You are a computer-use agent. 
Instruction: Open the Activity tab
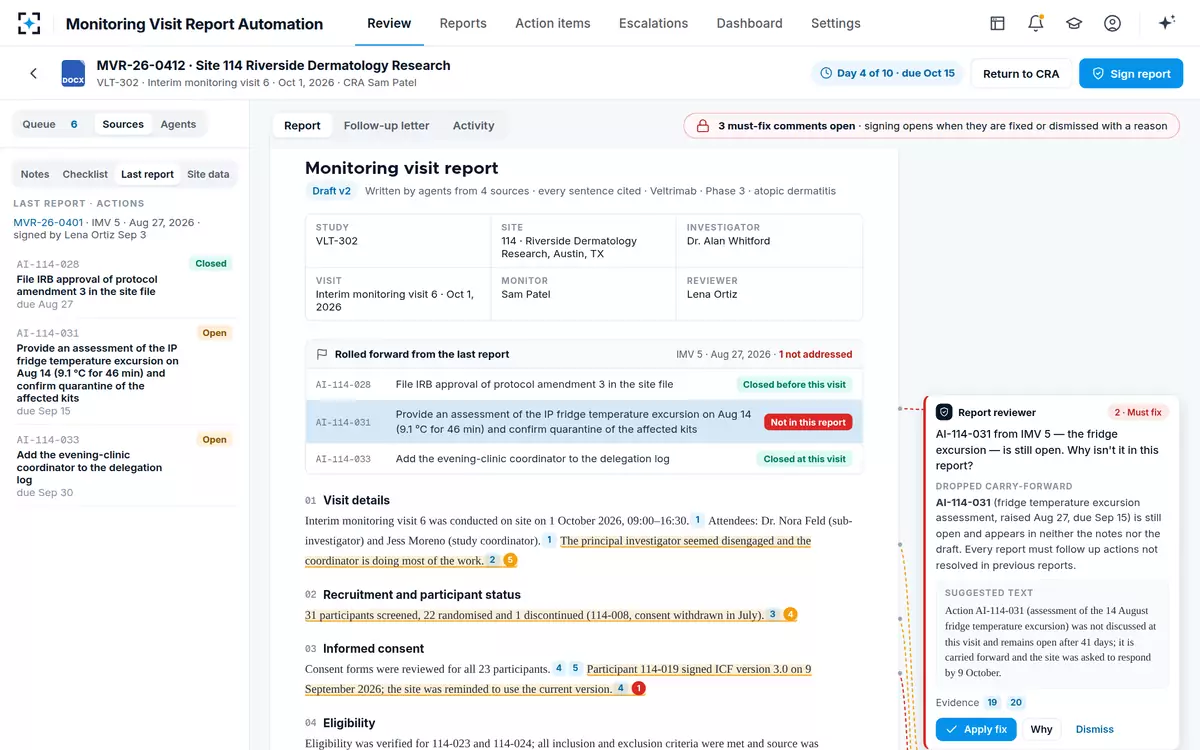point(473,125)
